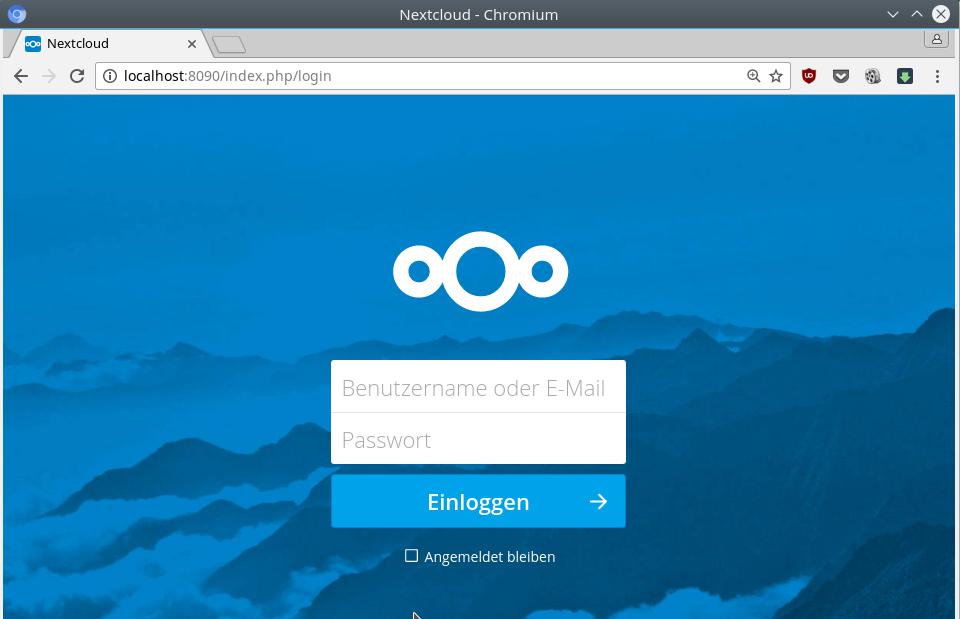
Task: Open the Chromium three-dot menu
Action: [937, 76]
